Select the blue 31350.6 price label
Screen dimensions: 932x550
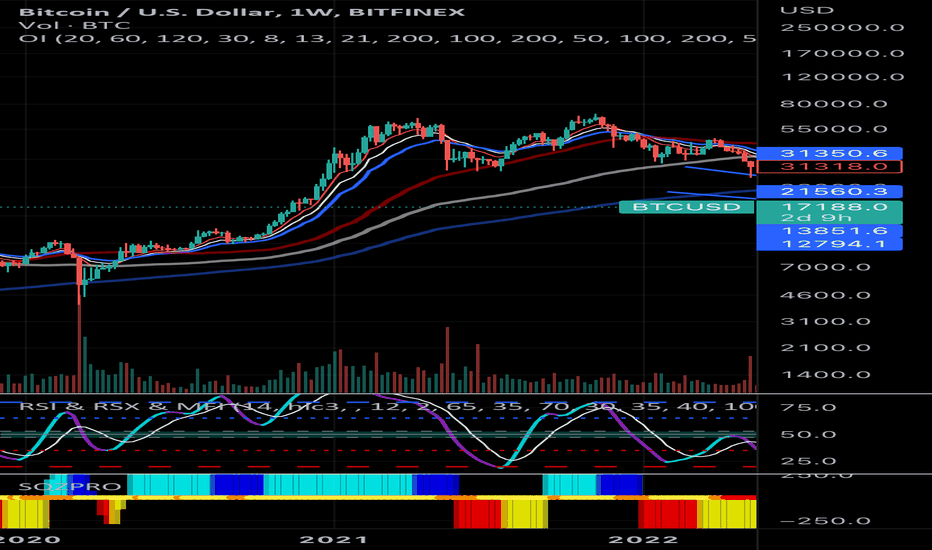click(x=829, y=153)
